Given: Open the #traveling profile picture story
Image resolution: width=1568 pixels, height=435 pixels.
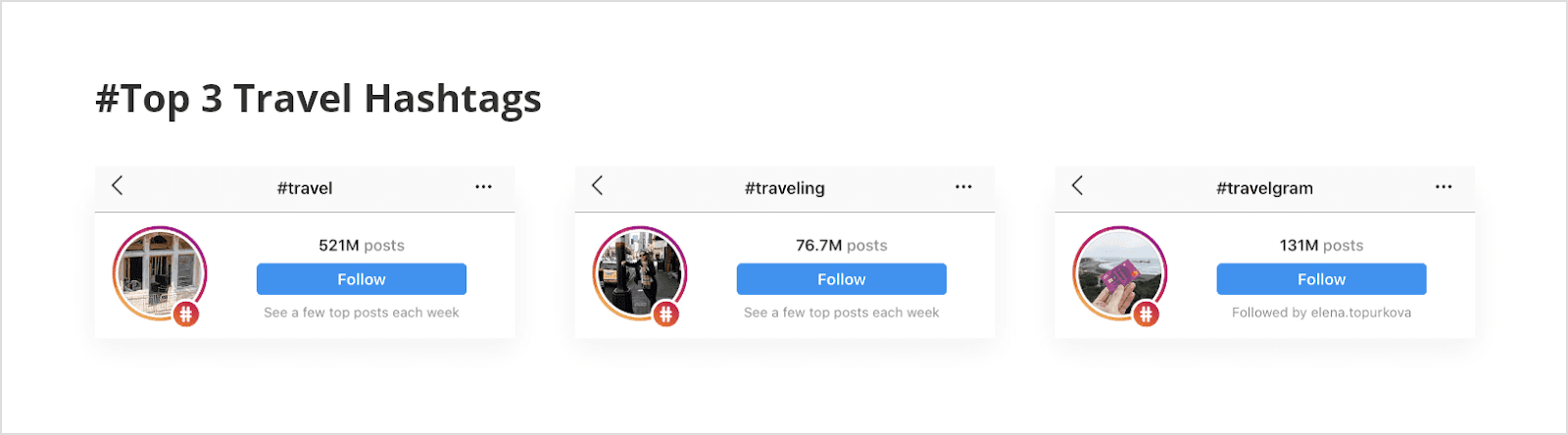Looking at the screenshot, I should pos(640,273).
